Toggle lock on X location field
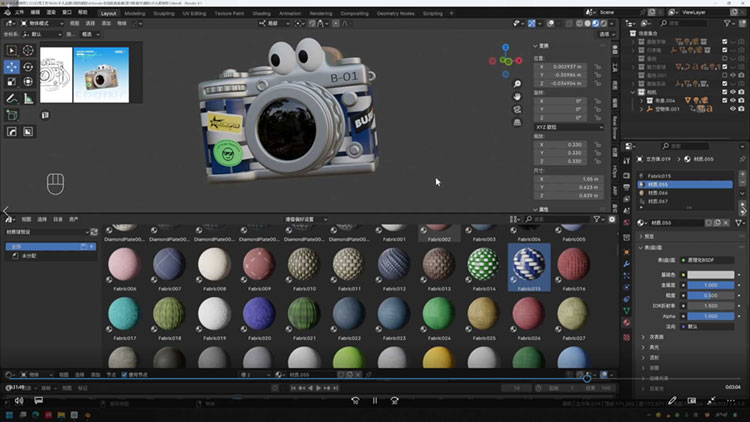The width and height of the screenshot is (750, 422). coord(597,65)
